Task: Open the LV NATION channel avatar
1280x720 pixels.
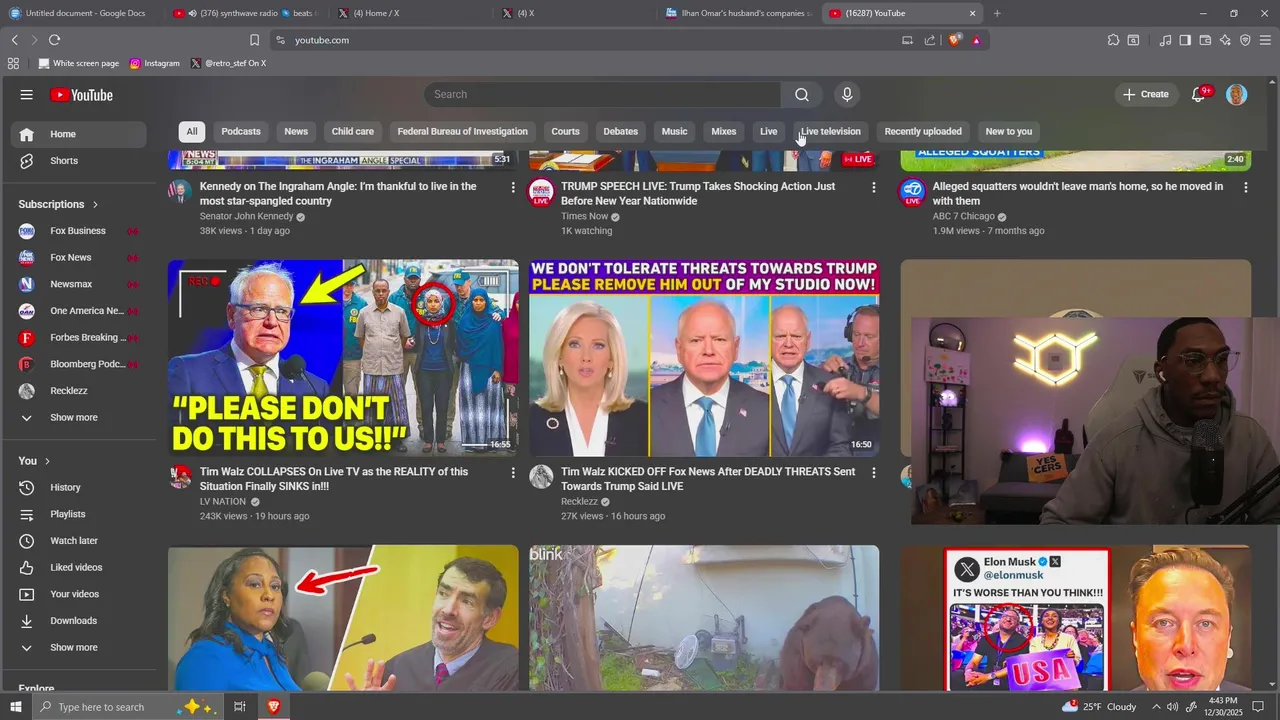Action: [180, 476]
